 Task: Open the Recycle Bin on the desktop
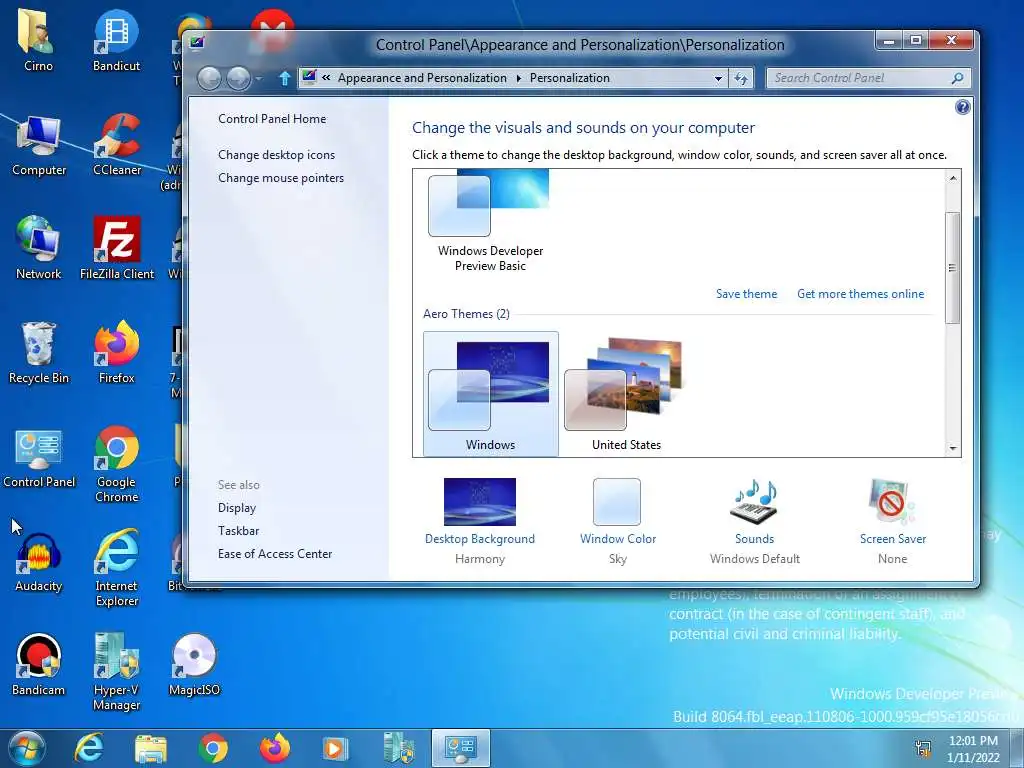click(x=39, y=353)
